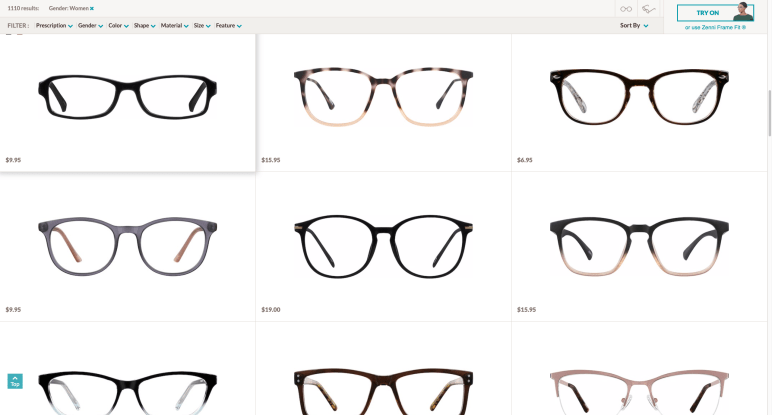This screenshot has width=772, height=415.
Task: Click the TRY ON button
Action: pos(715,13)
